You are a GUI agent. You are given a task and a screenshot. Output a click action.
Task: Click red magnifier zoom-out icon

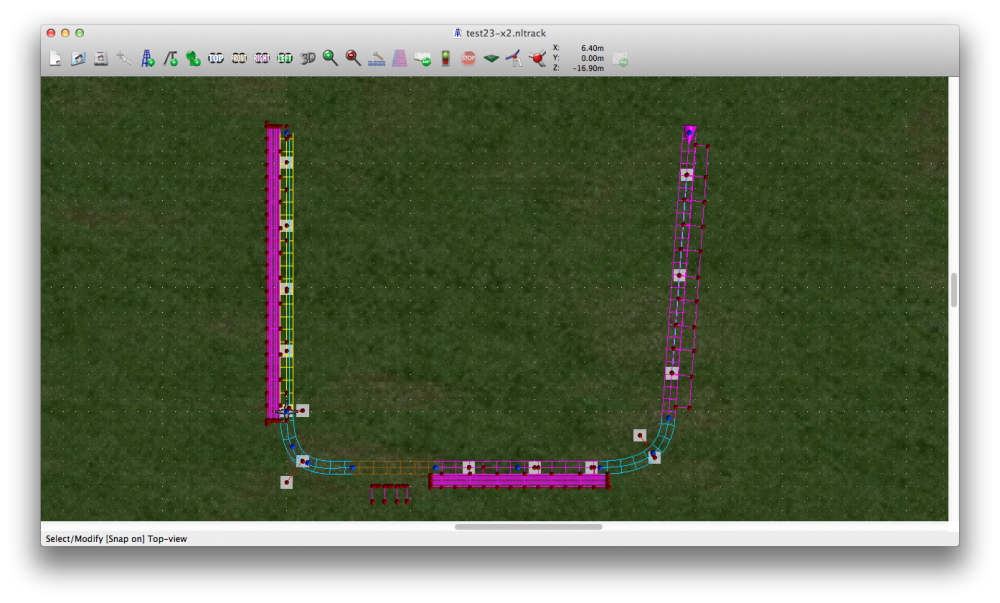353,59
